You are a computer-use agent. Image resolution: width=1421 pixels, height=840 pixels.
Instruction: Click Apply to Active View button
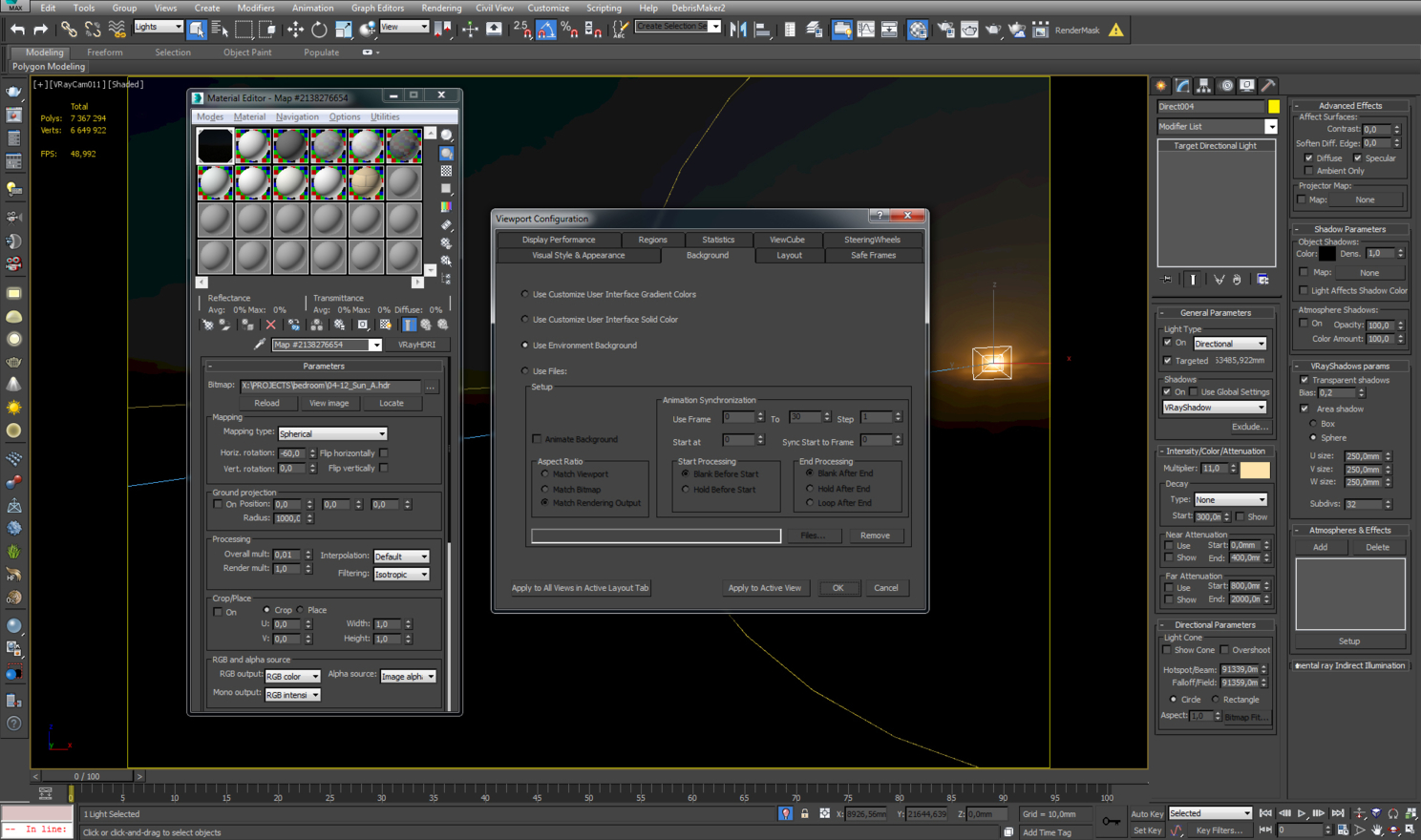[x=764, y=588]
